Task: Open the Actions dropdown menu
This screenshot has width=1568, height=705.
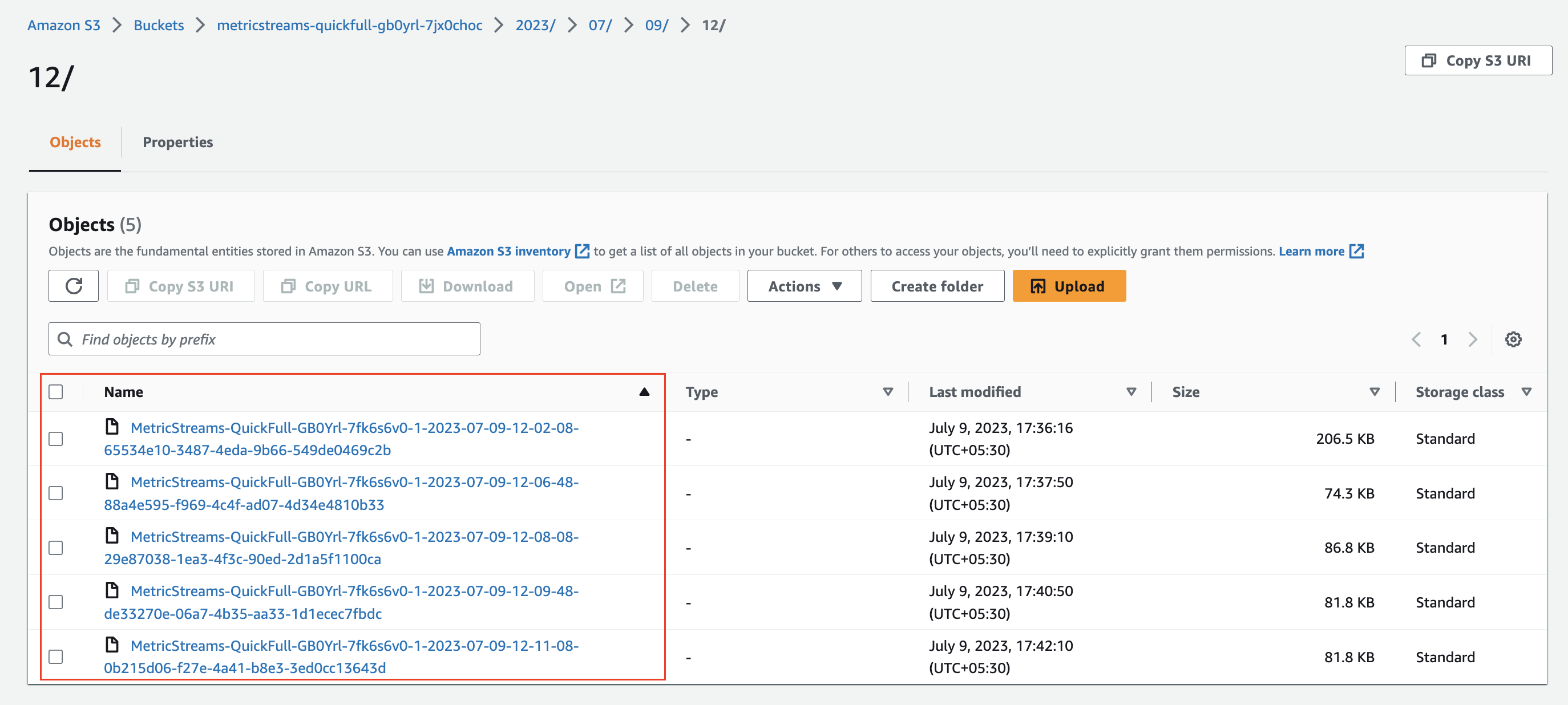Action: [x=804, y=285]
